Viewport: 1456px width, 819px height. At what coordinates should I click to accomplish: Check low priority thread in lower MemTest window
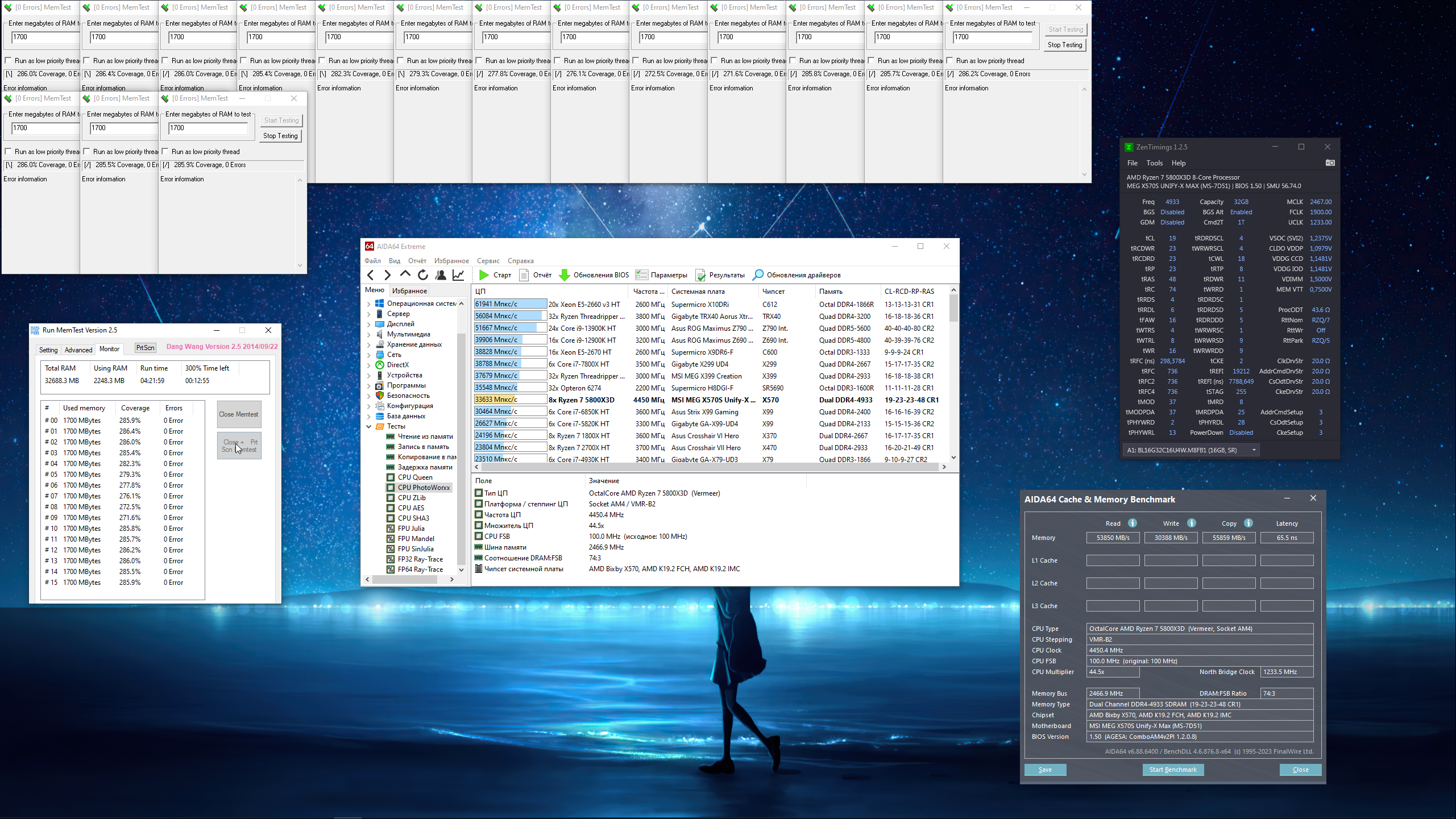[165, 152]
